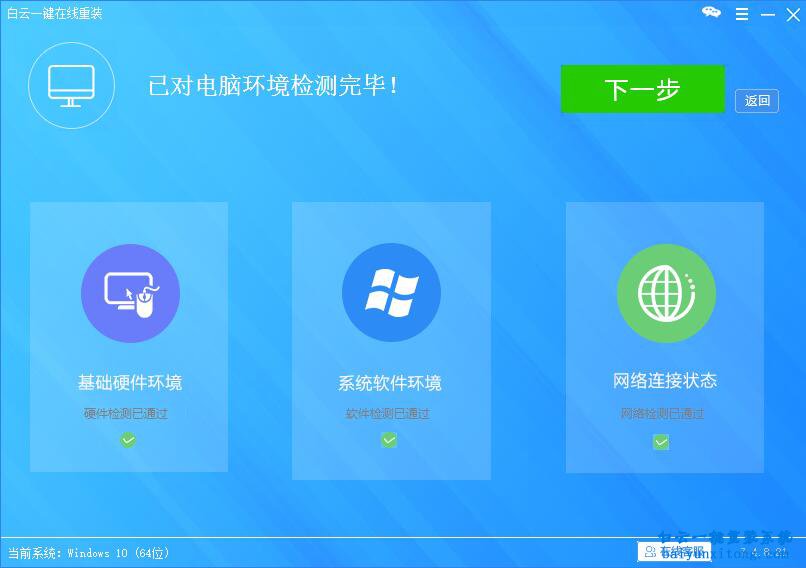Viewport: 806px width, 568px height.
Task: Click the software check passed checkmark
Action: 389,439
